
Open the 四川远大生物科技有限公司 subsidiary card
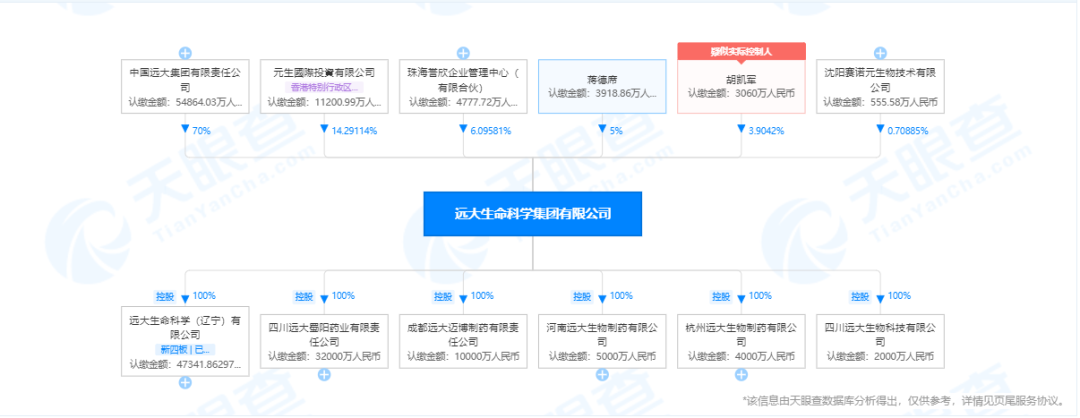click(x=880, y=342)
